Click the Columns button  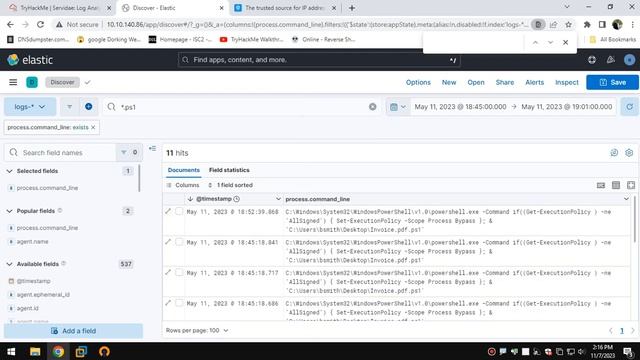pos(183,185)
